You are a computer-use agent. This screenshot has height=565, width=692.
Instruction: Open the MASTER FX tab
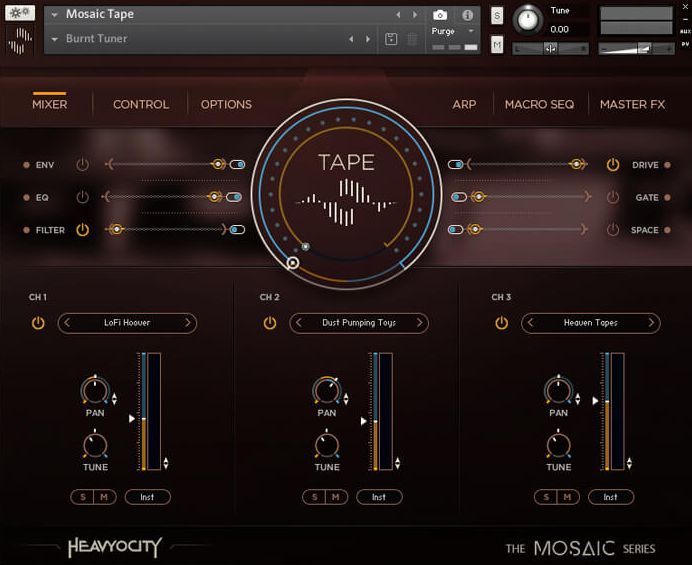point(632,105)
